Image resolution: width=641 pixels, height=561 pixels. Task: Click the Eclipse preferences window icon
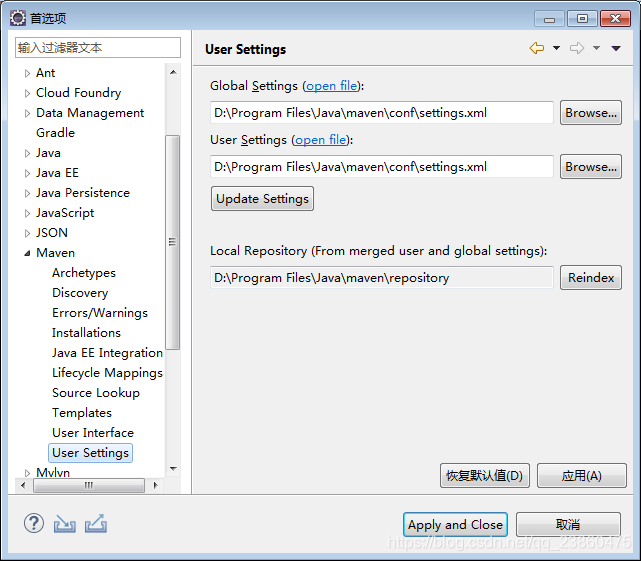pyautogui.click(x=18, y=18)
